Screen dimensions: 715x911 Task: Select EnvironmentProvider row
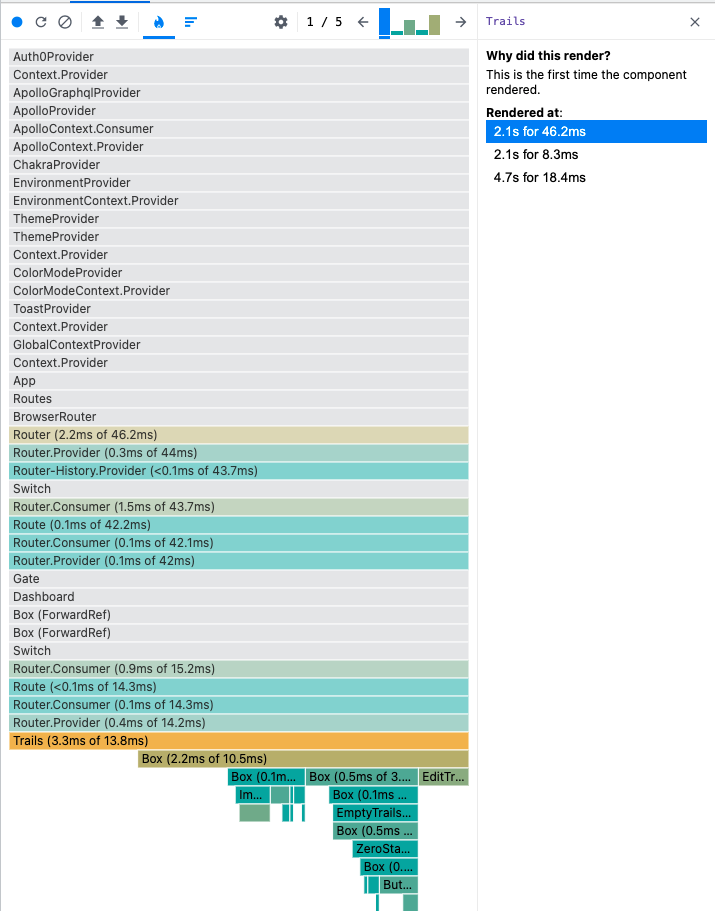click(239, 183)
